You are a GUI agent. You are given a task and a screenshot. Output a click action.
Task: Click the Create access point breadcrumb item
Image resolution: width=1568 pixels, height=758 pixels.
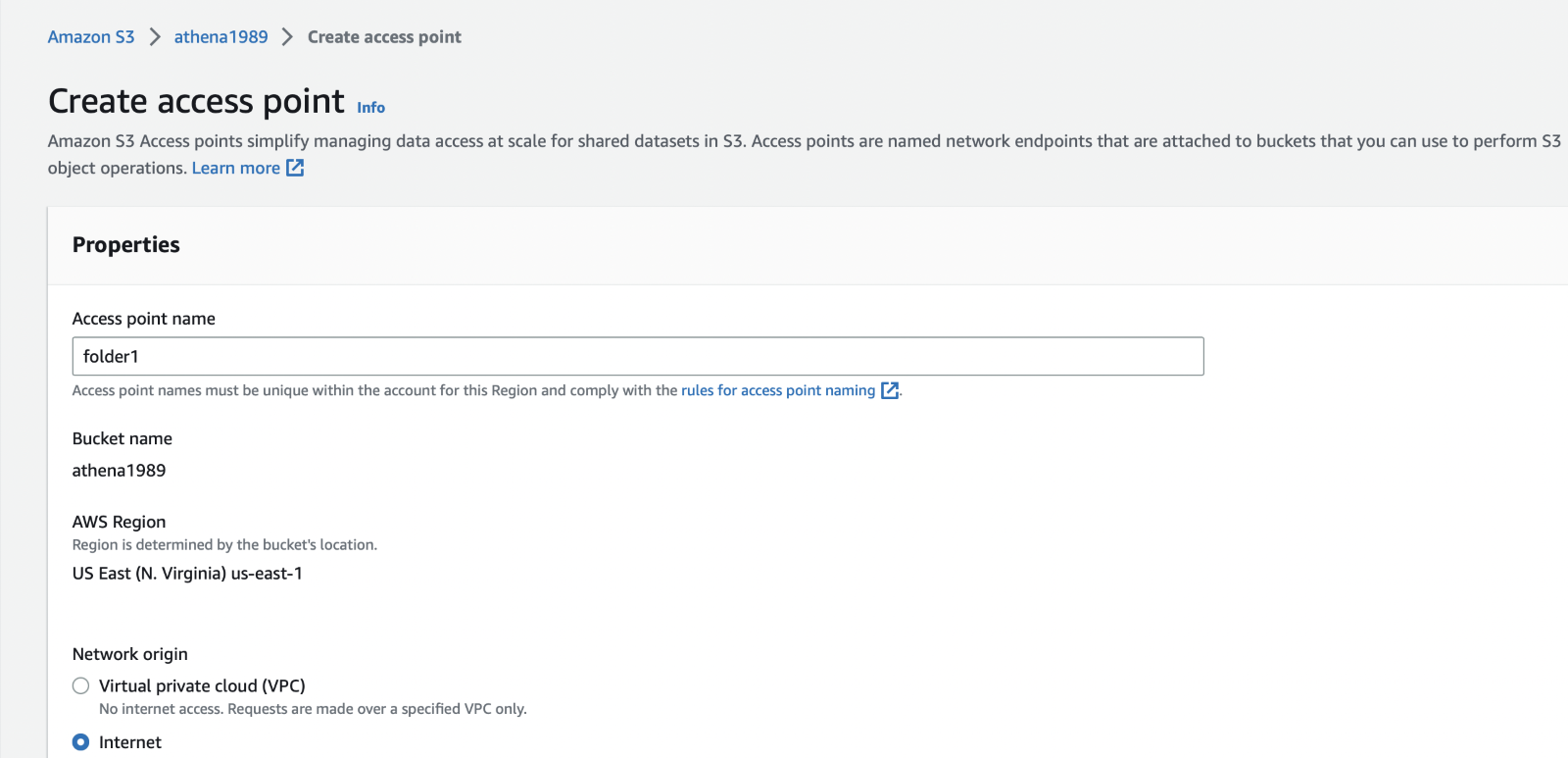384,37
